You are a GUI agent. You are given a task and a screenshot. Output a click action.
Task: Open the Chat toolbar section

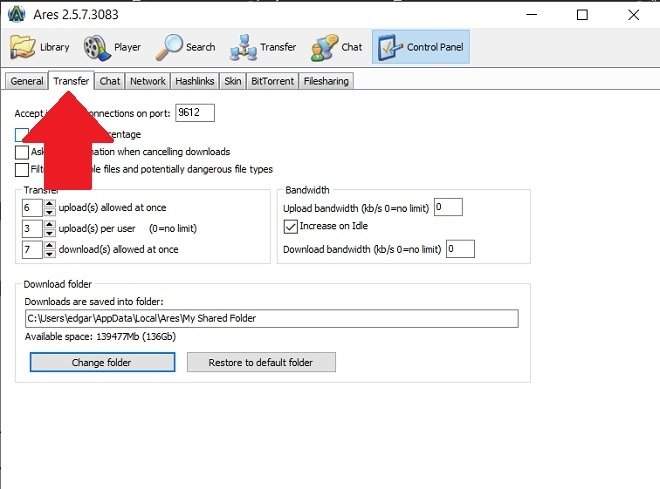[336, 47]
